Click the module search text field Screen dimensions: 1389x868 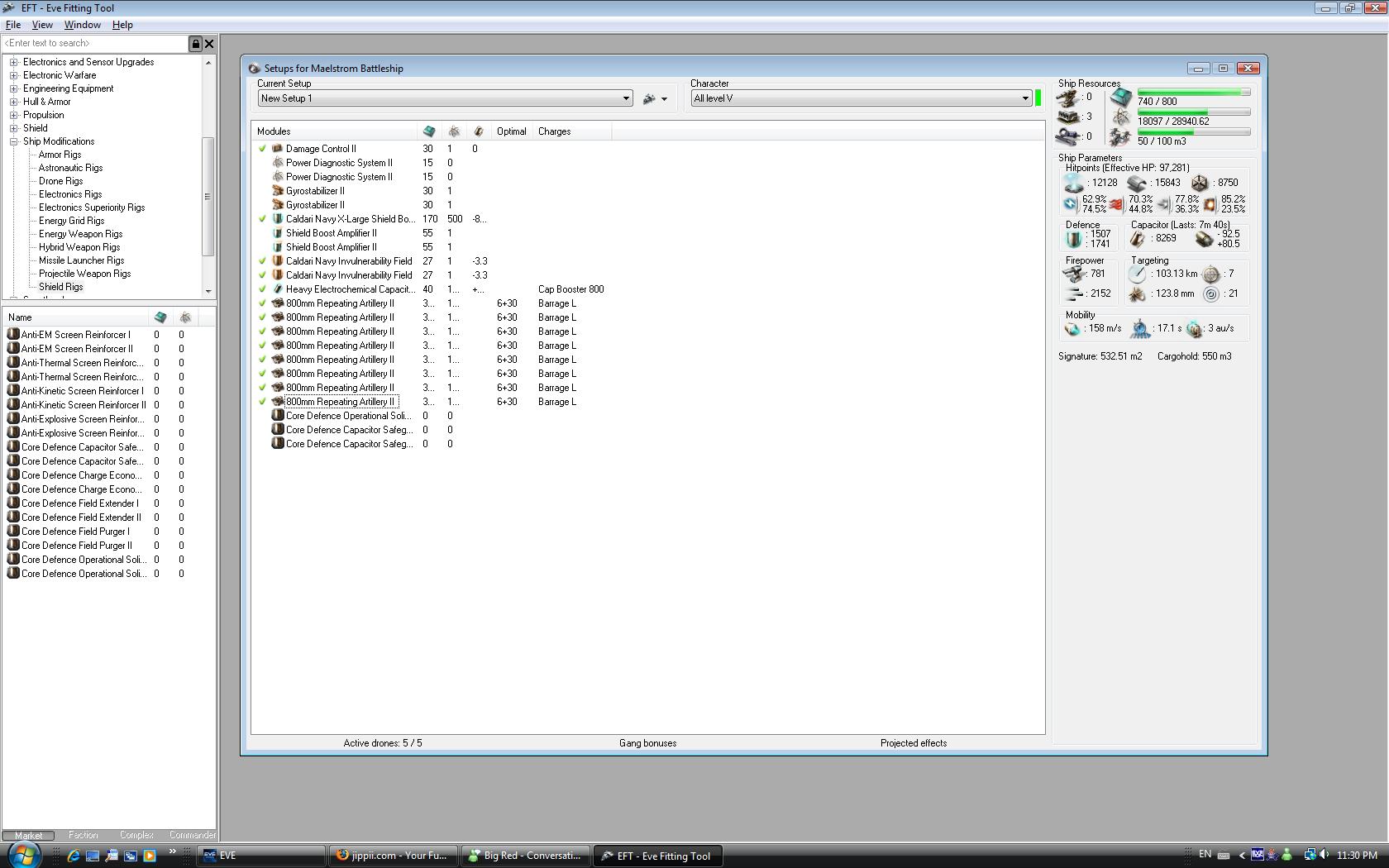point(95,44)
